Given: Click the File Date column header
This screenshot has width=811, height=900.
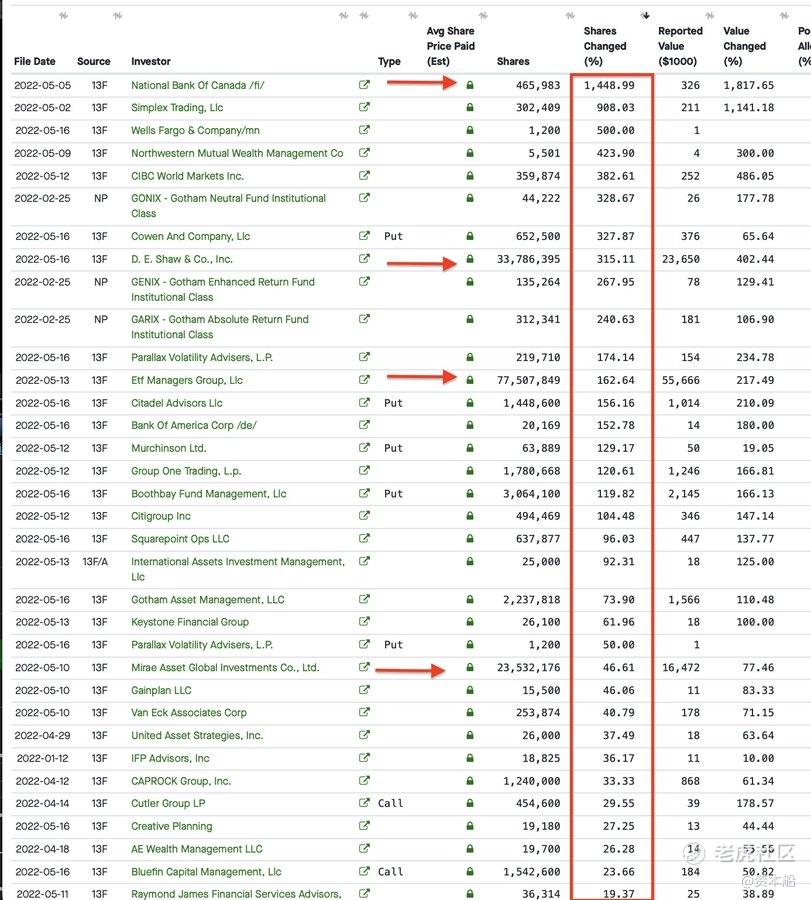Looking at the screenshot, I should click(x=34, y=61).
